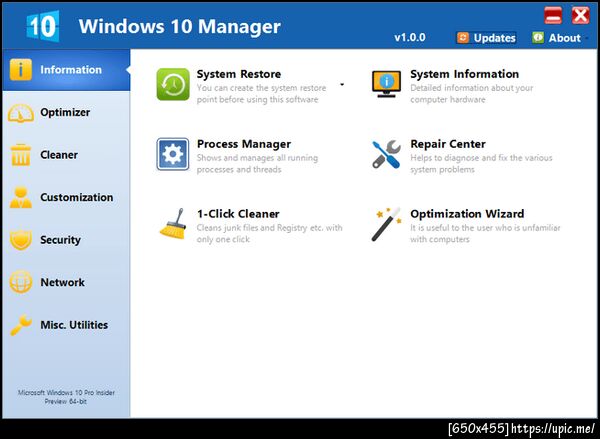Click the Security shield icon
This screenshot has width=600, height=439.
[x=21, y=240]
